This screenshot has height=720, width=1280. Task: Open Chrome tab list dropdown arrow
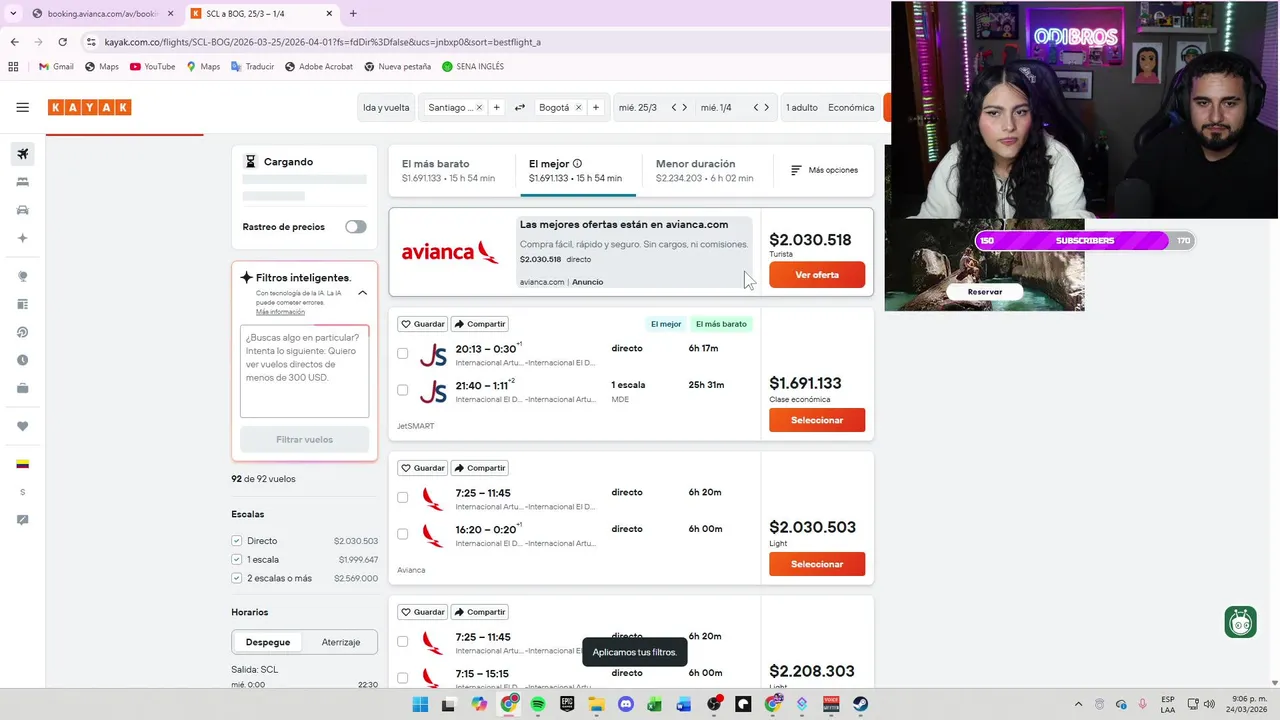tap(13, 13)
